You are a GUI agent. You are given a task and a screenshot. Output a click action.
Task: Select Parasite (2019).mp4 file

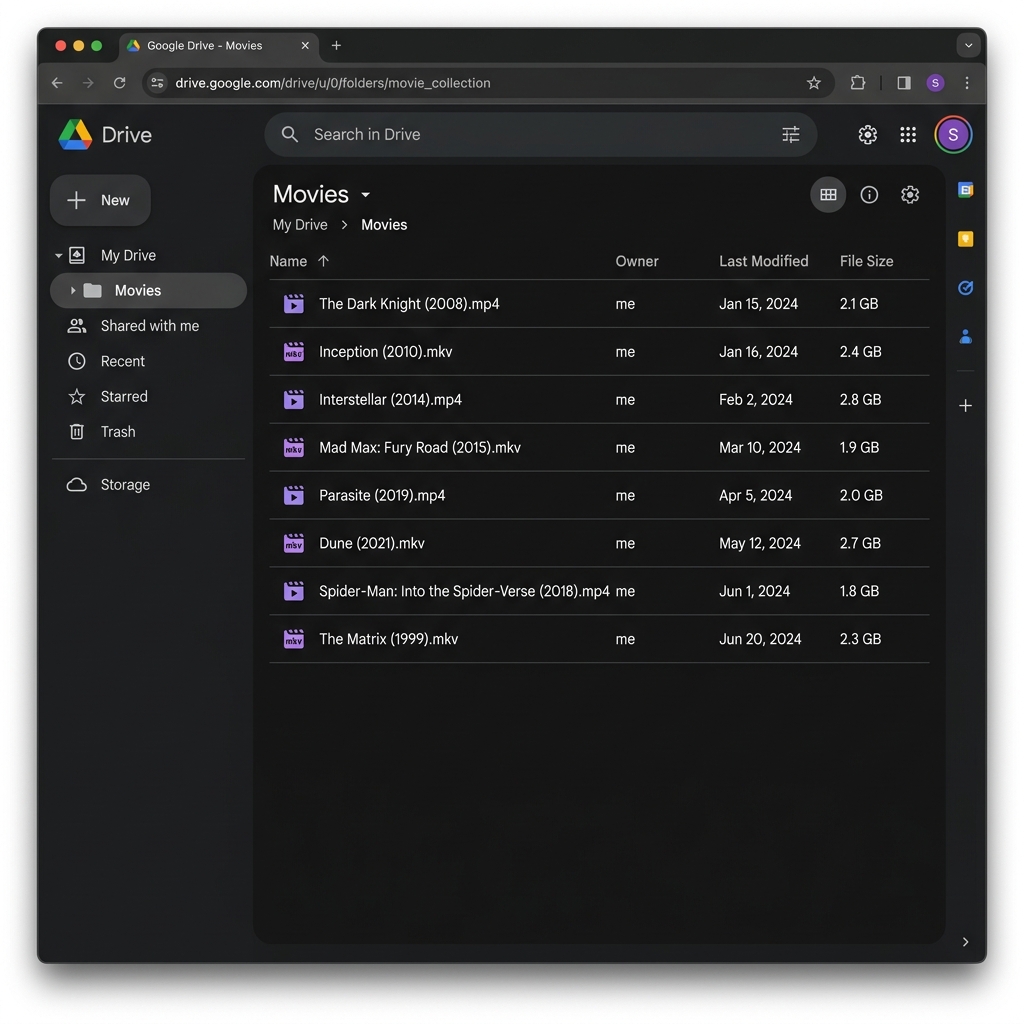coord(599,495)
